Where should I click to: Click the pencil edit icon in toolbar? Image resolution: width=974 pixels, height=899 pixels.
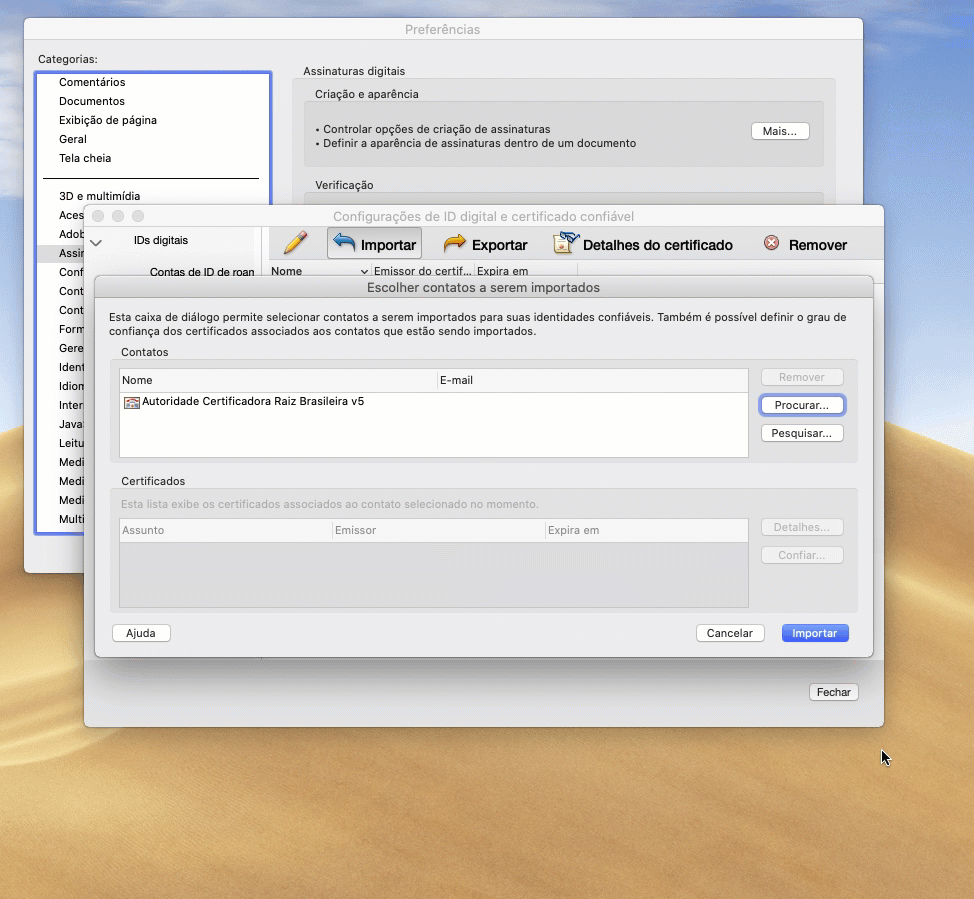[x=296, y=243]
